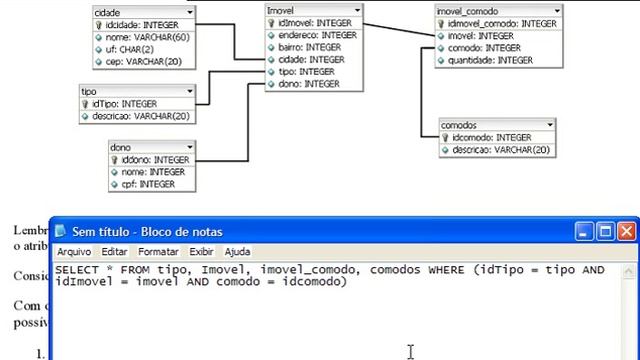Click the diamond icon beside endereco: INTEGER
This screenshot has height=360, width=640.
[x=271, y=36]
